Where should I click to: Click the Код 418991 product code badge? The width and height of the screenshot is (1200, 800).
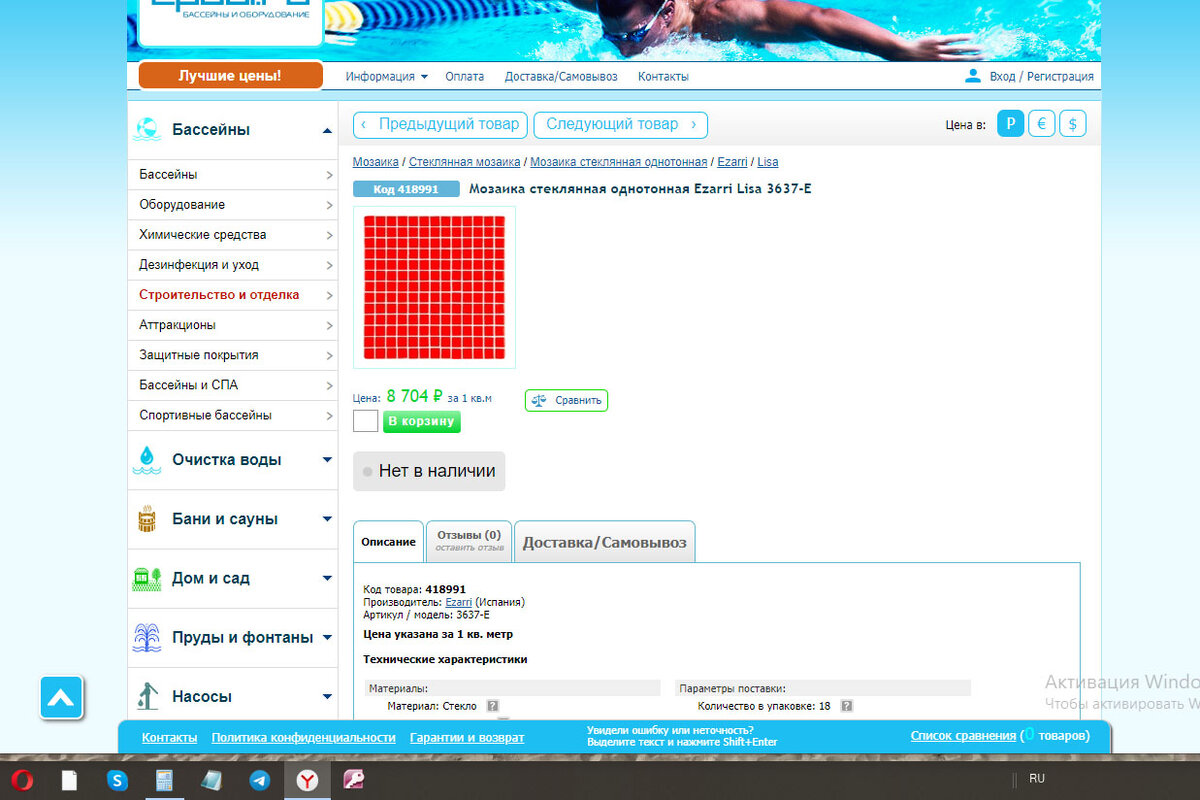406,189
